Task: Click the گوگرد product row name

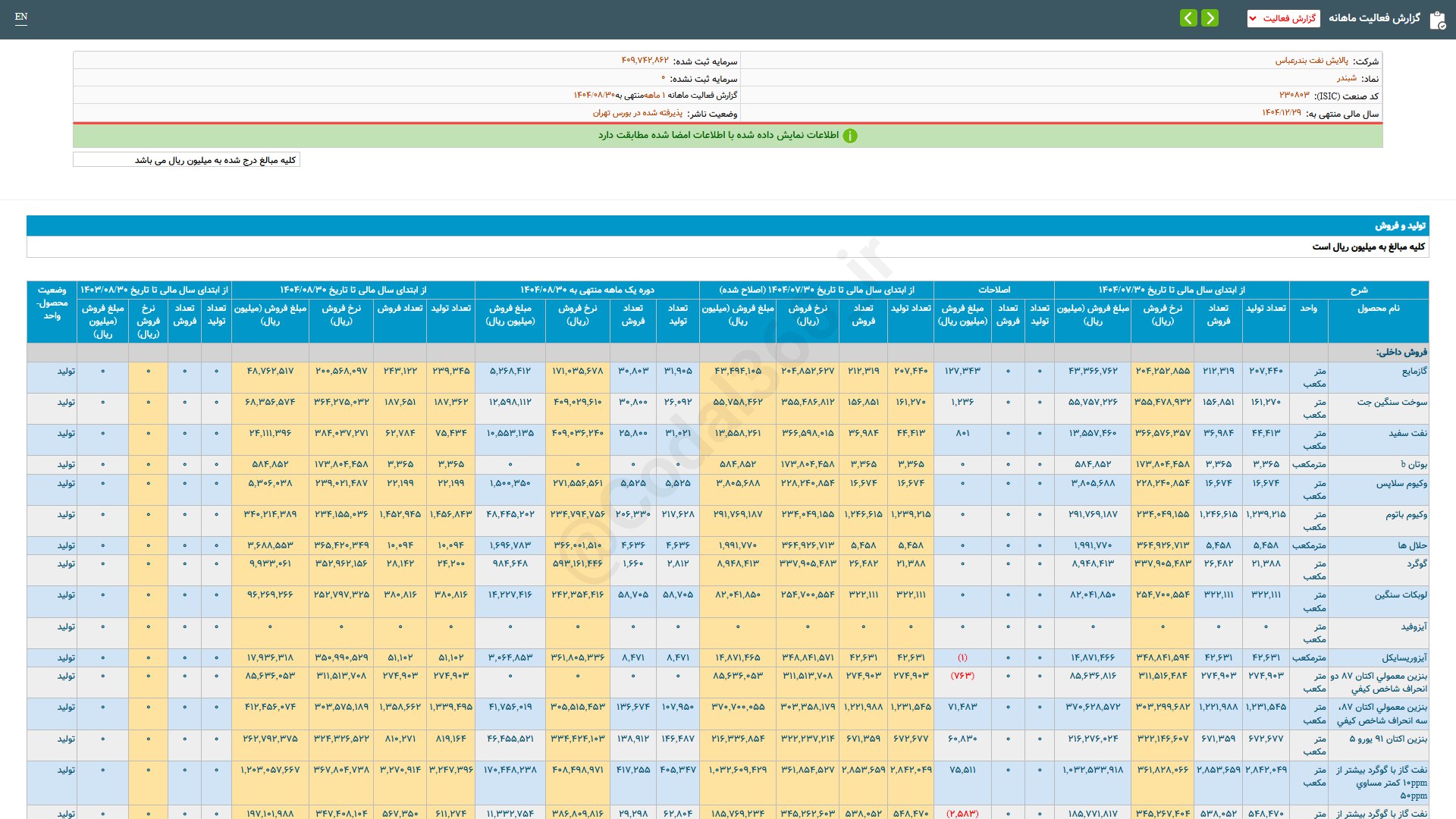Action: tap(1417, 564)
